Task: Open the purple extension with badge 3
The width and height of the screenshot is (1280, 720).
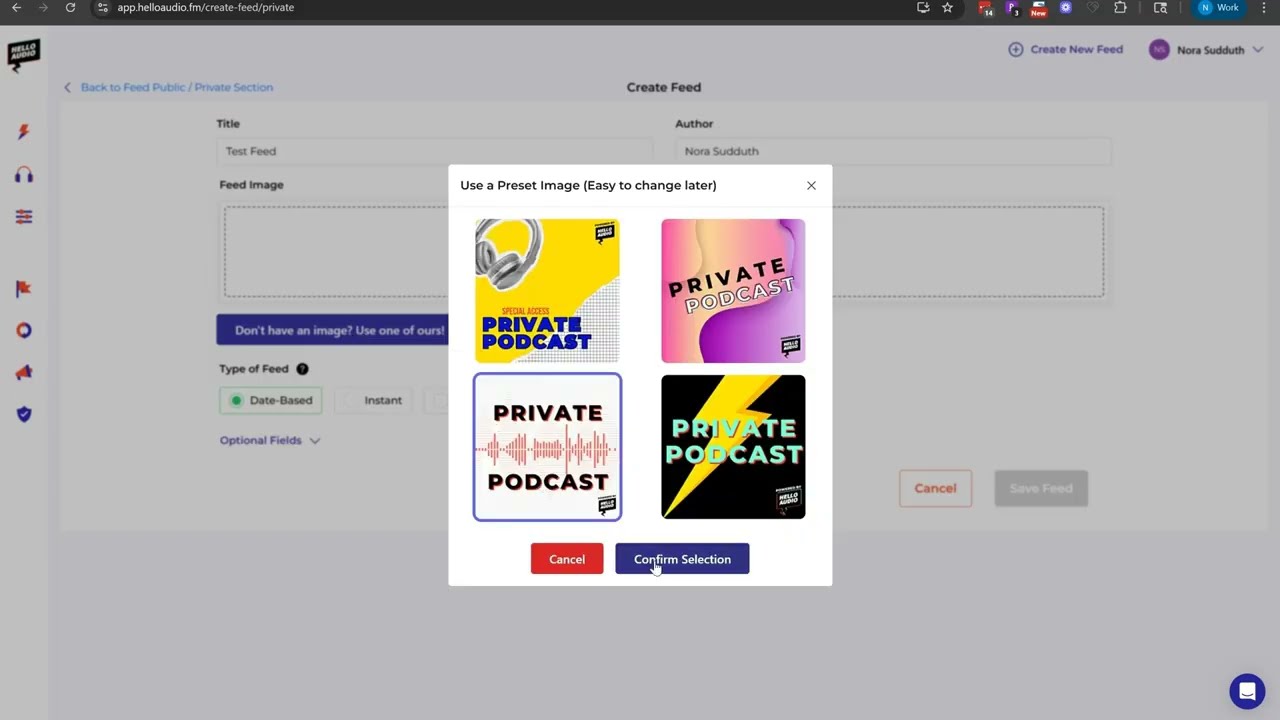Action: point(1012,8)
